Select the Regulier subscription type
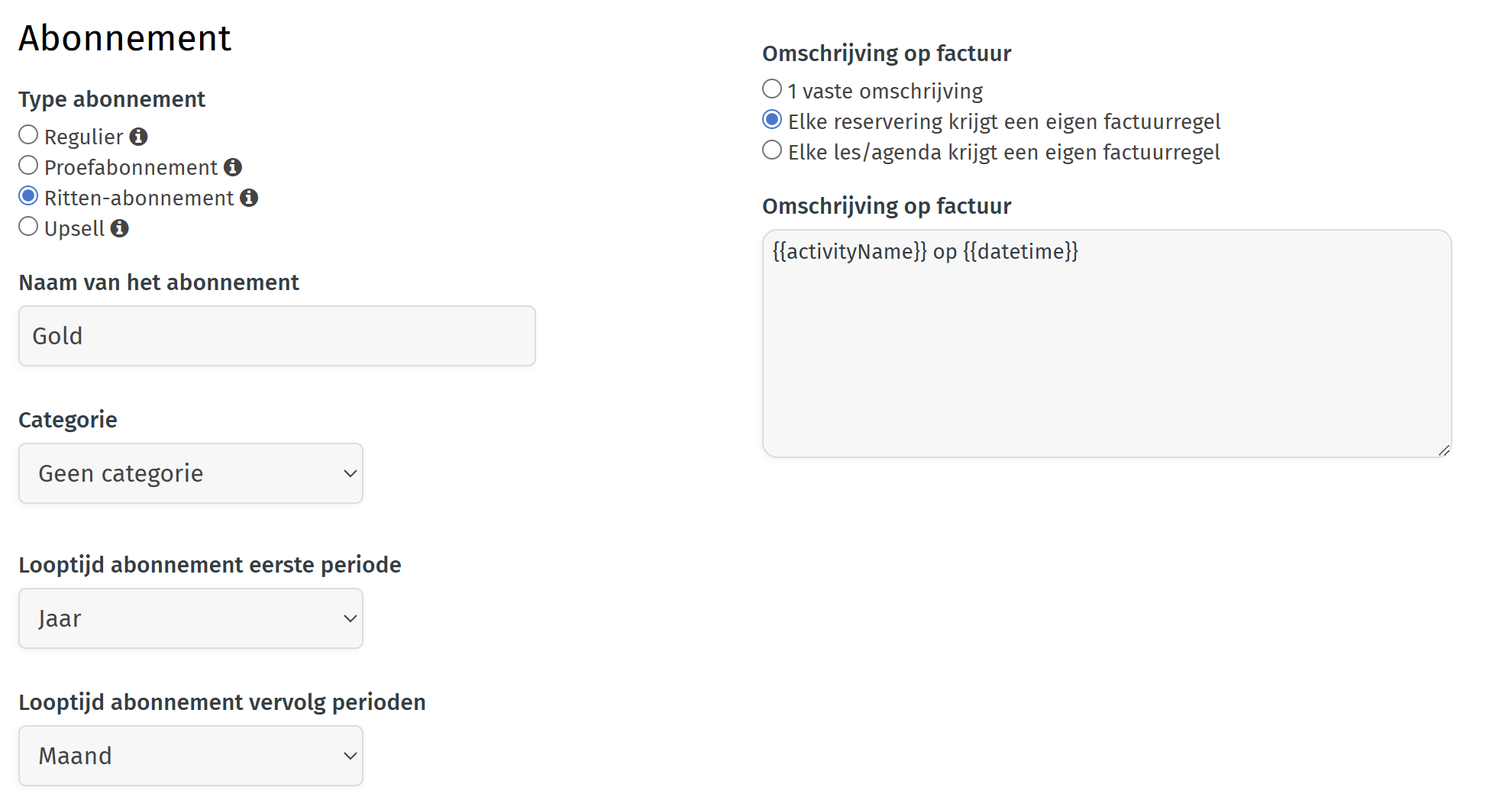 point(28,135)
